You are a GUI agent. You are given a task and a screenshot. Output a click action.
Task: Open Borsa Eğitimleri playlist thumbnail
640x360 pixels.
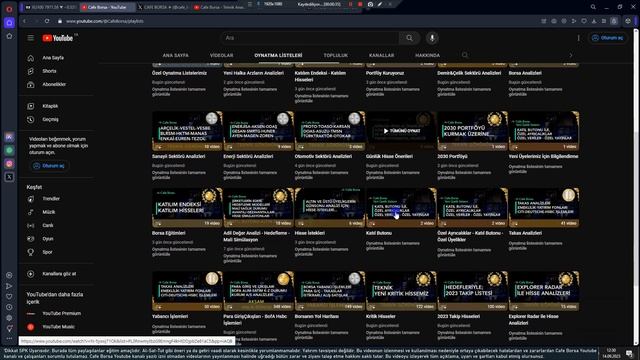[187, 207]
